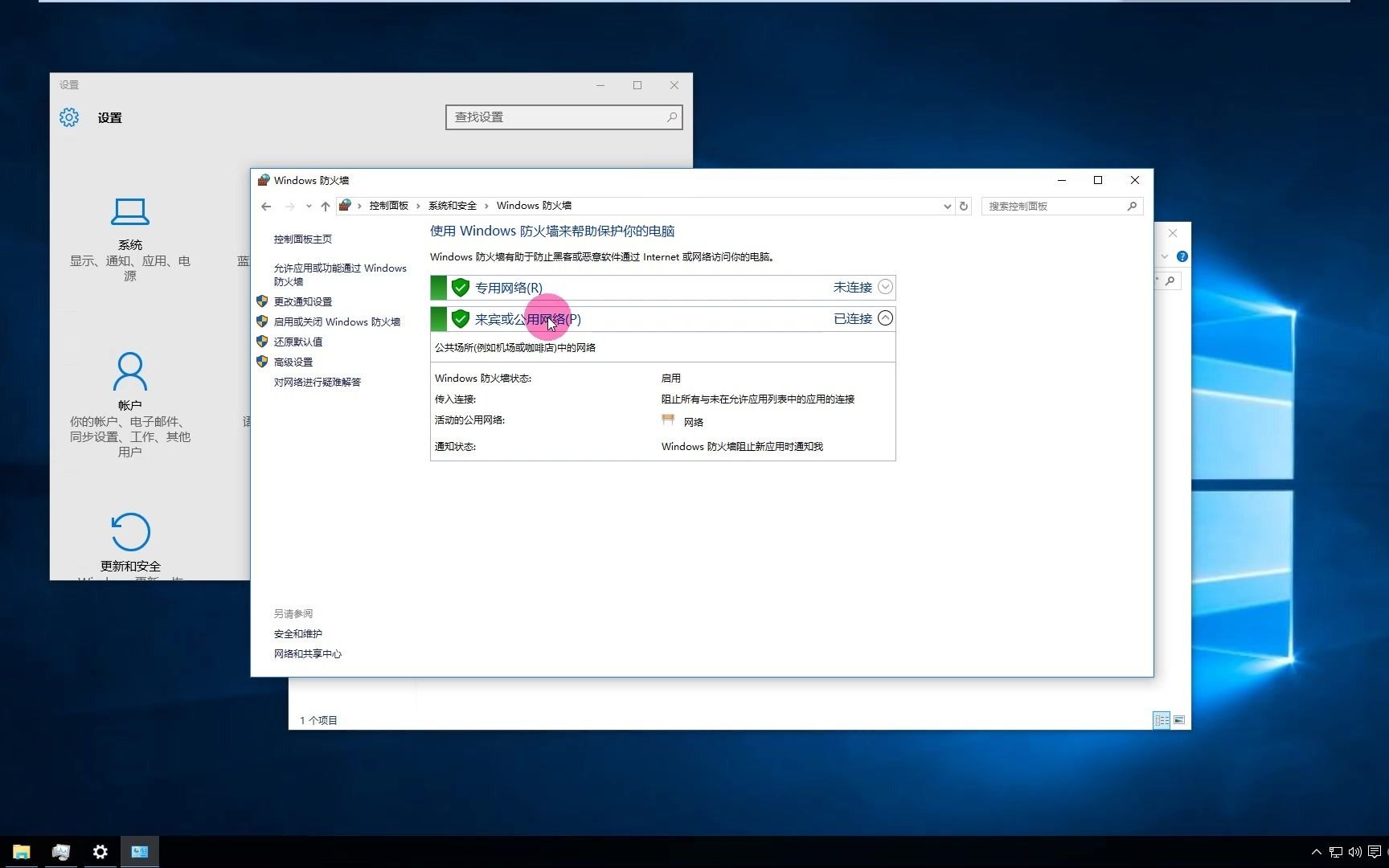Collapse the 来宾或公用网络(P) section
Screen dimensions: 1389x868
[885, 318]
